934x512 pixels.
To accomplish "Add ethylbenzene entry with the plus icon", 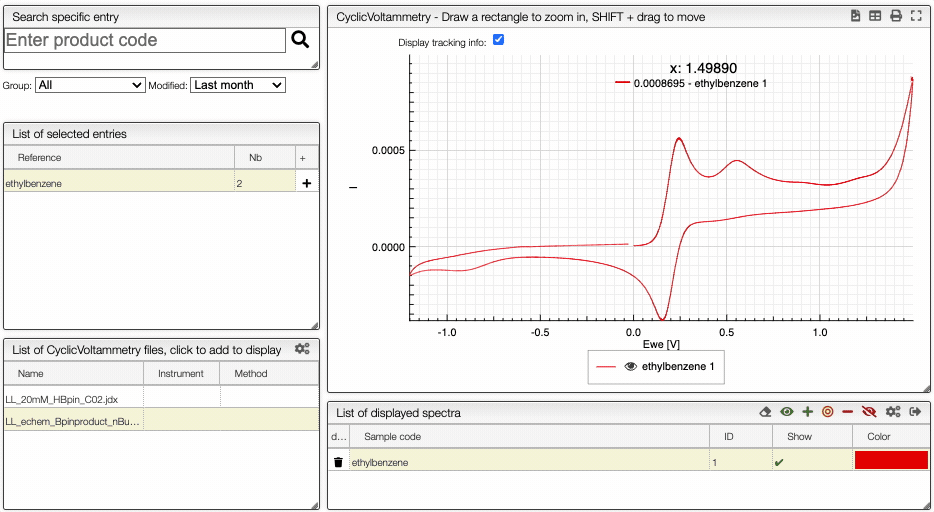I will point(307,183).
